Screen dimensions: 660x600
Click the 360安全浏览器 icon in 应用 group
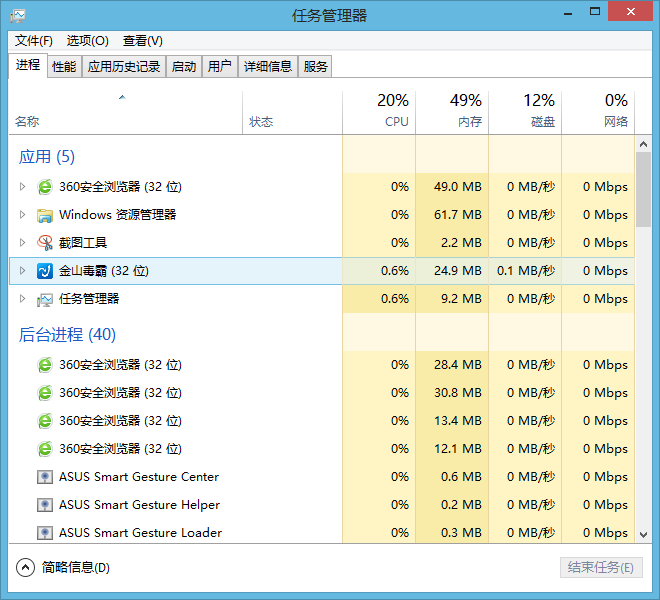45,187
